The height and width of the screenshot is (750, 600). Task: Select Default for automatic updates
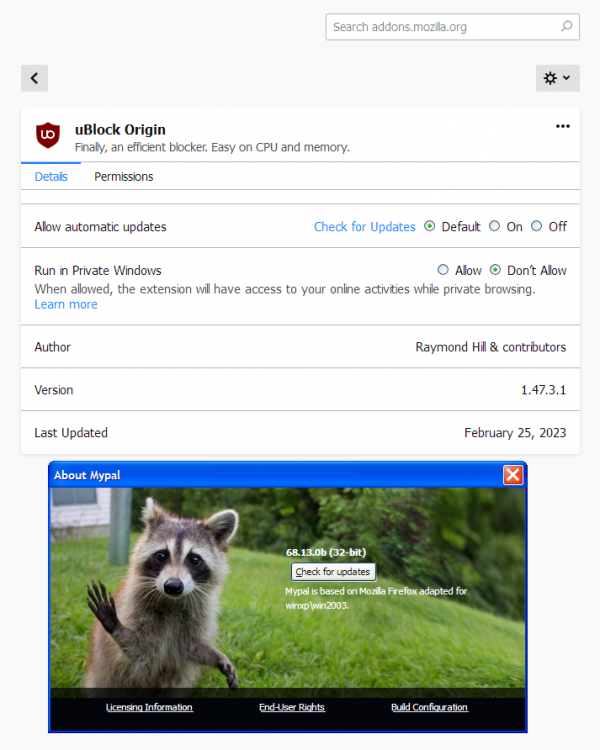tap(430, 227)
